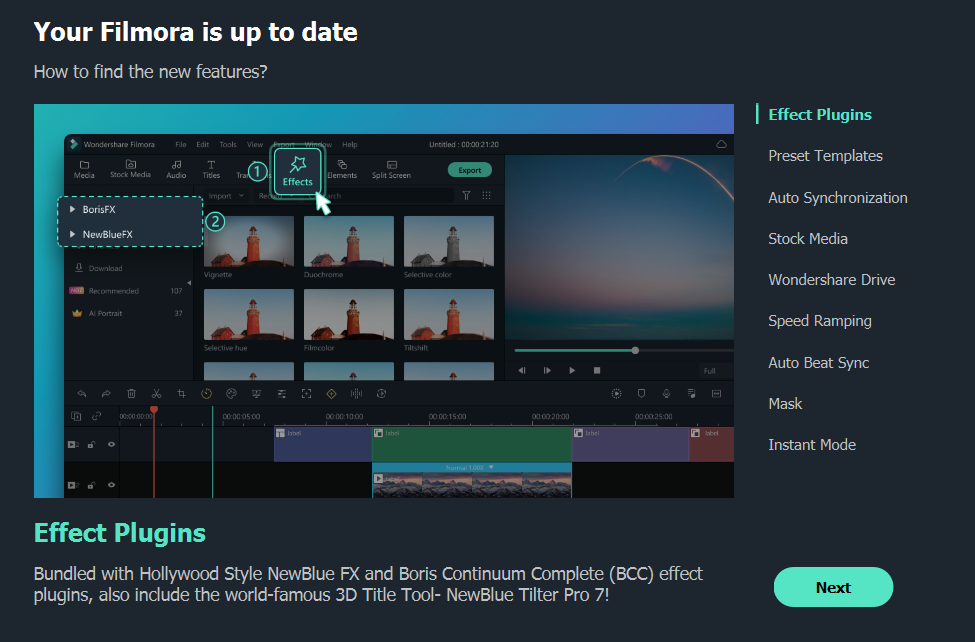The height and width of the screenshot is (642, 975).
Task: Click the scissors split icon
Action: pos(156,393)
